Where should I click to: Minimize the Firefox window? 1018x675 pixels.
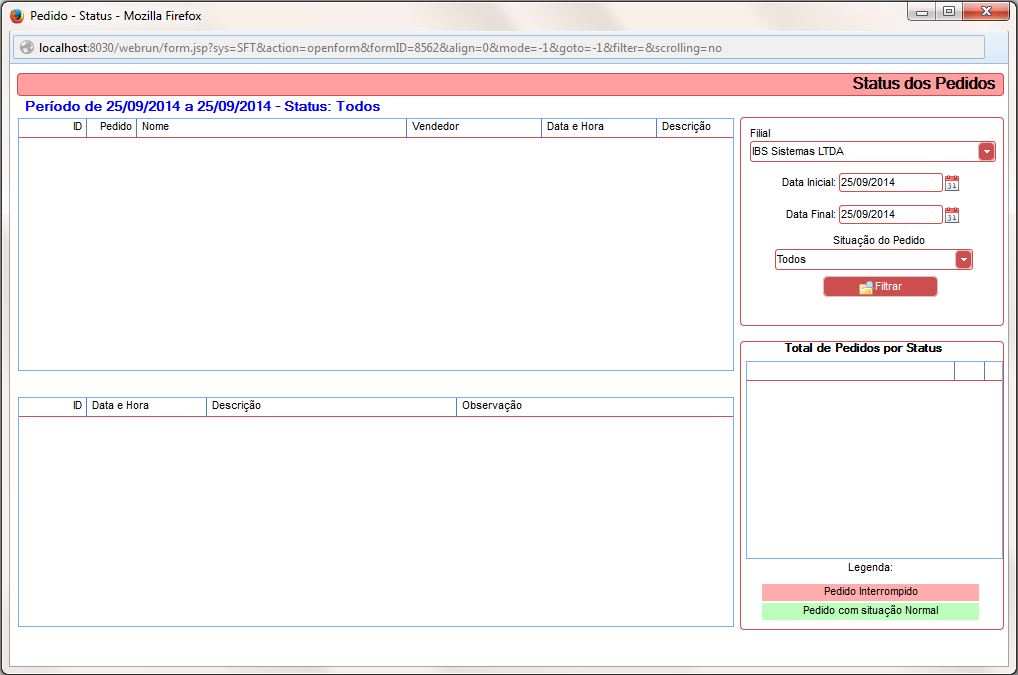[x=921, y=12]
